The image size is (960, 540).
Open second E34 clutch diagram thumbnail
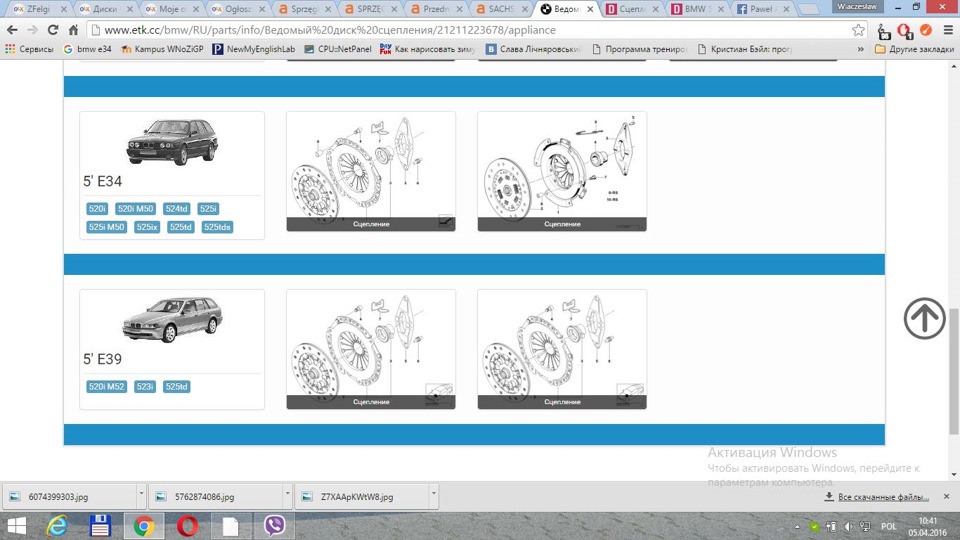(x=562, y=171)
